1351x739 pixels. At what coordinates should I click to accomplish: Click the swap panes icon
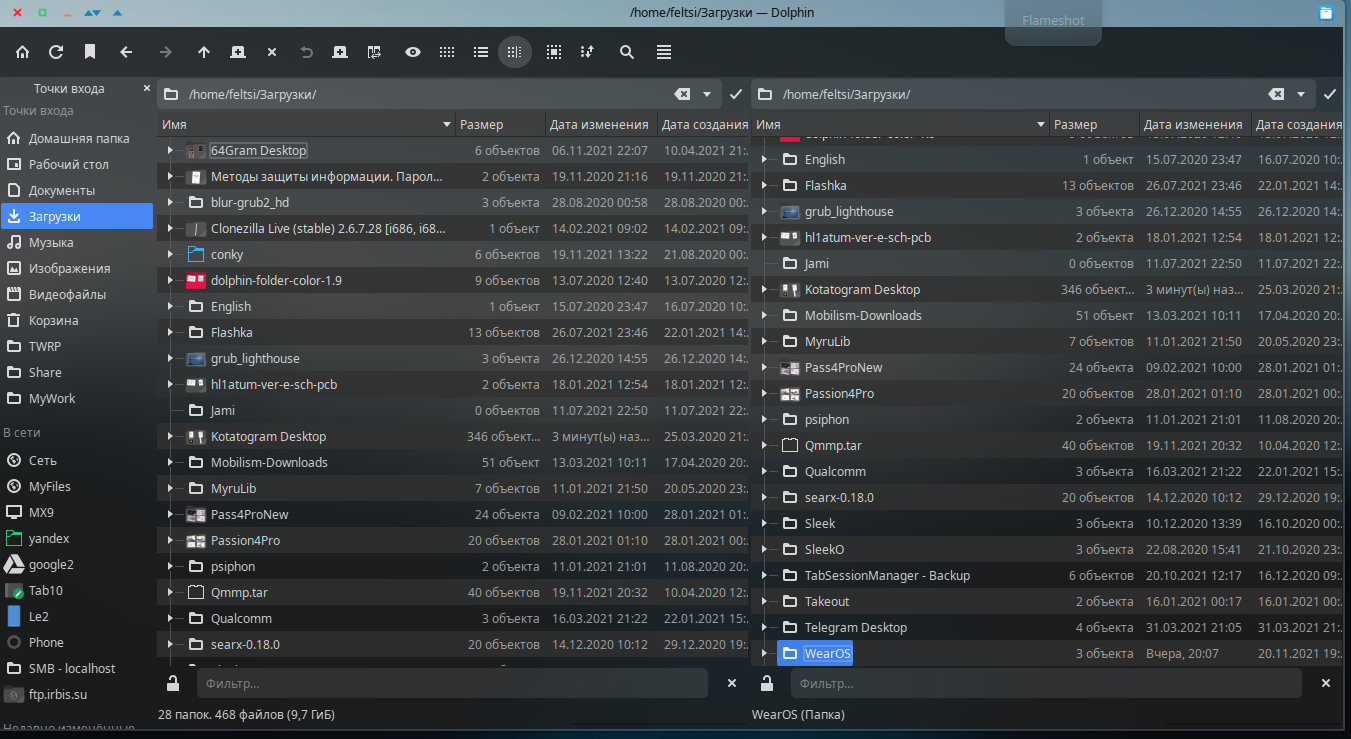374,52
